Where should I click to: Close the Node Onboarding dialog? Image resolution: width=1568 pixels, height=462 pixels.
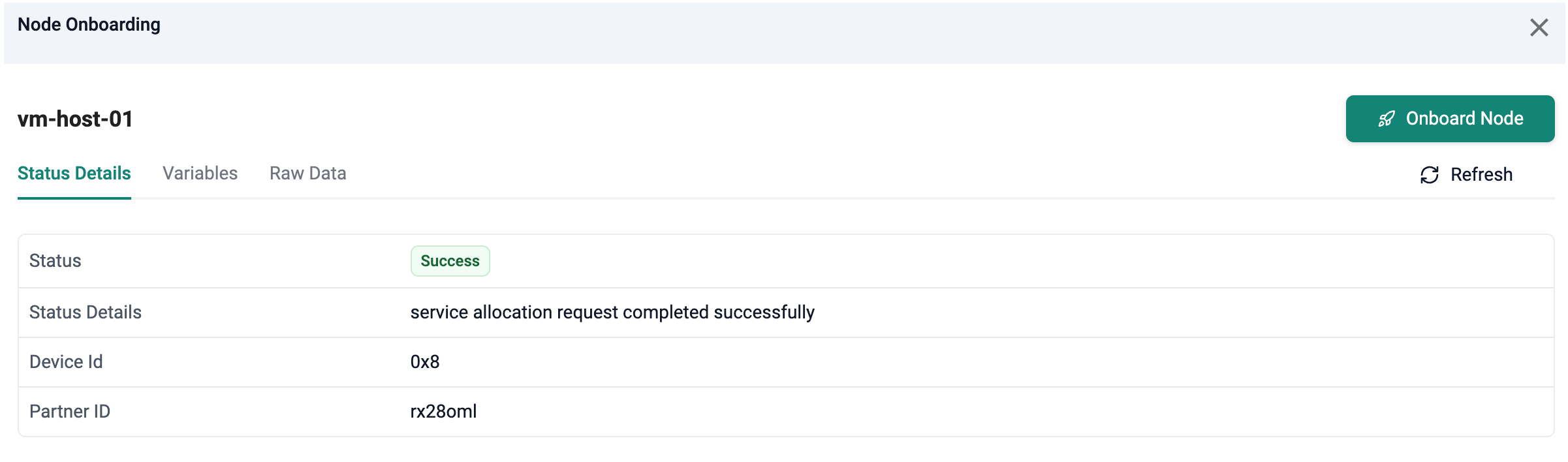pyautogui.click(x=1539, y=27)
